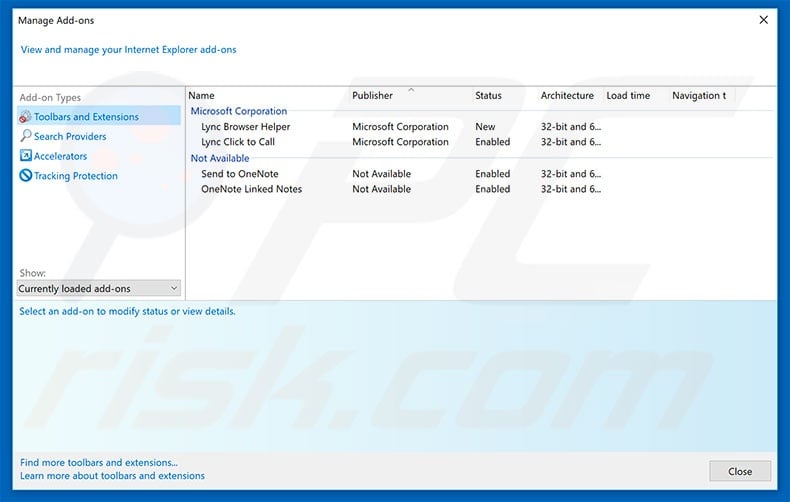Open Find more toolbars and extensions link
Image resolution: width=790 pixels, height=502 pixels.
pyautogui.click(x=99, y=462)
